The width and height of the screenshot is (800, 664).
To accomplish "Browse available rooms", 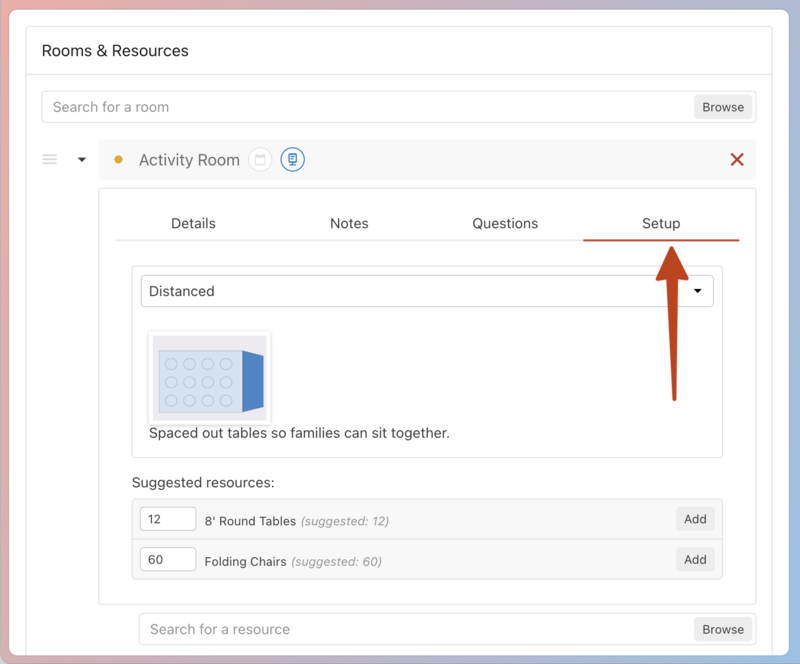I will (x=723, y=107).
